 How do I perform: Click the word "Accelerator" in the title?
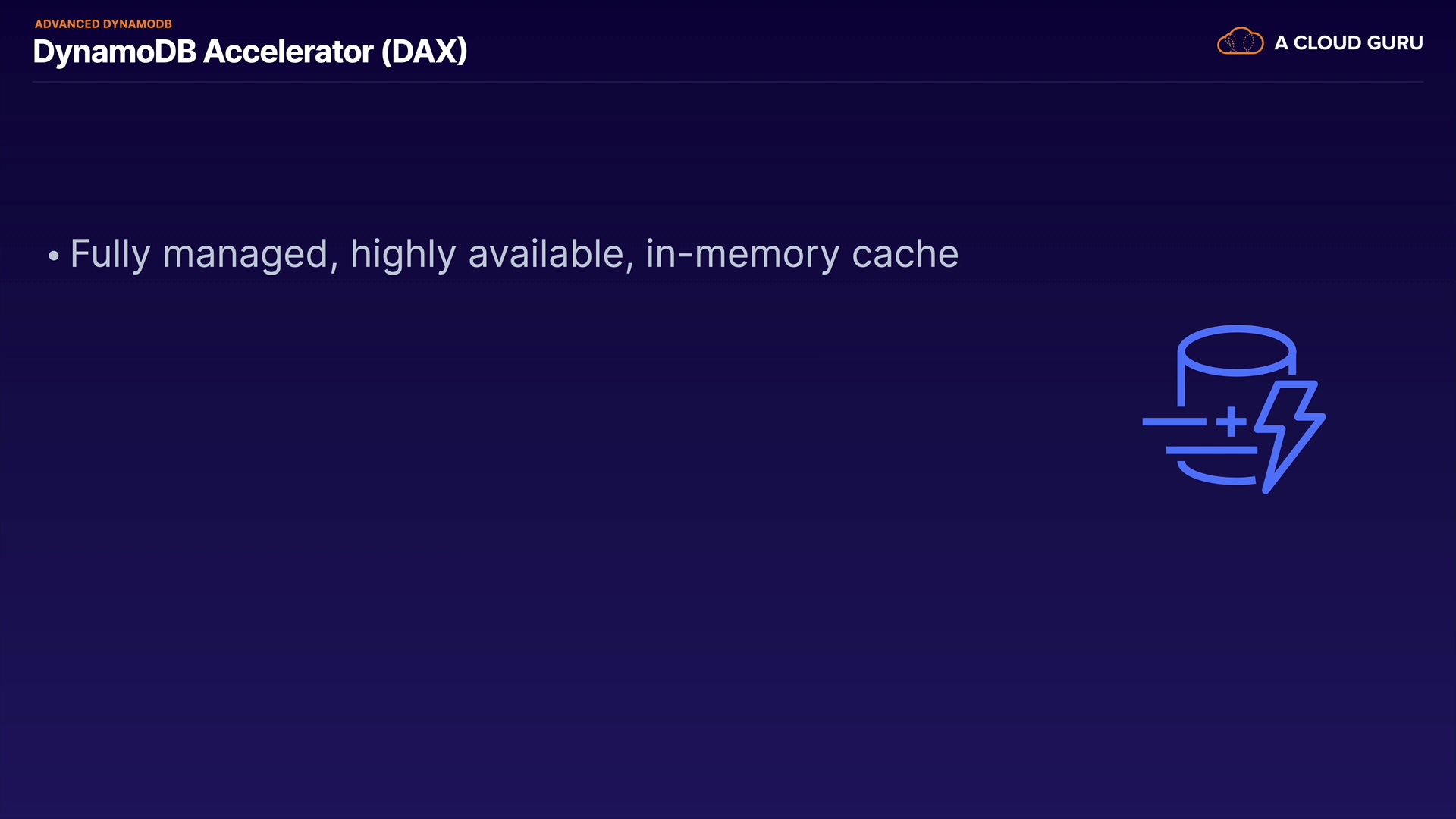[288, 52]
